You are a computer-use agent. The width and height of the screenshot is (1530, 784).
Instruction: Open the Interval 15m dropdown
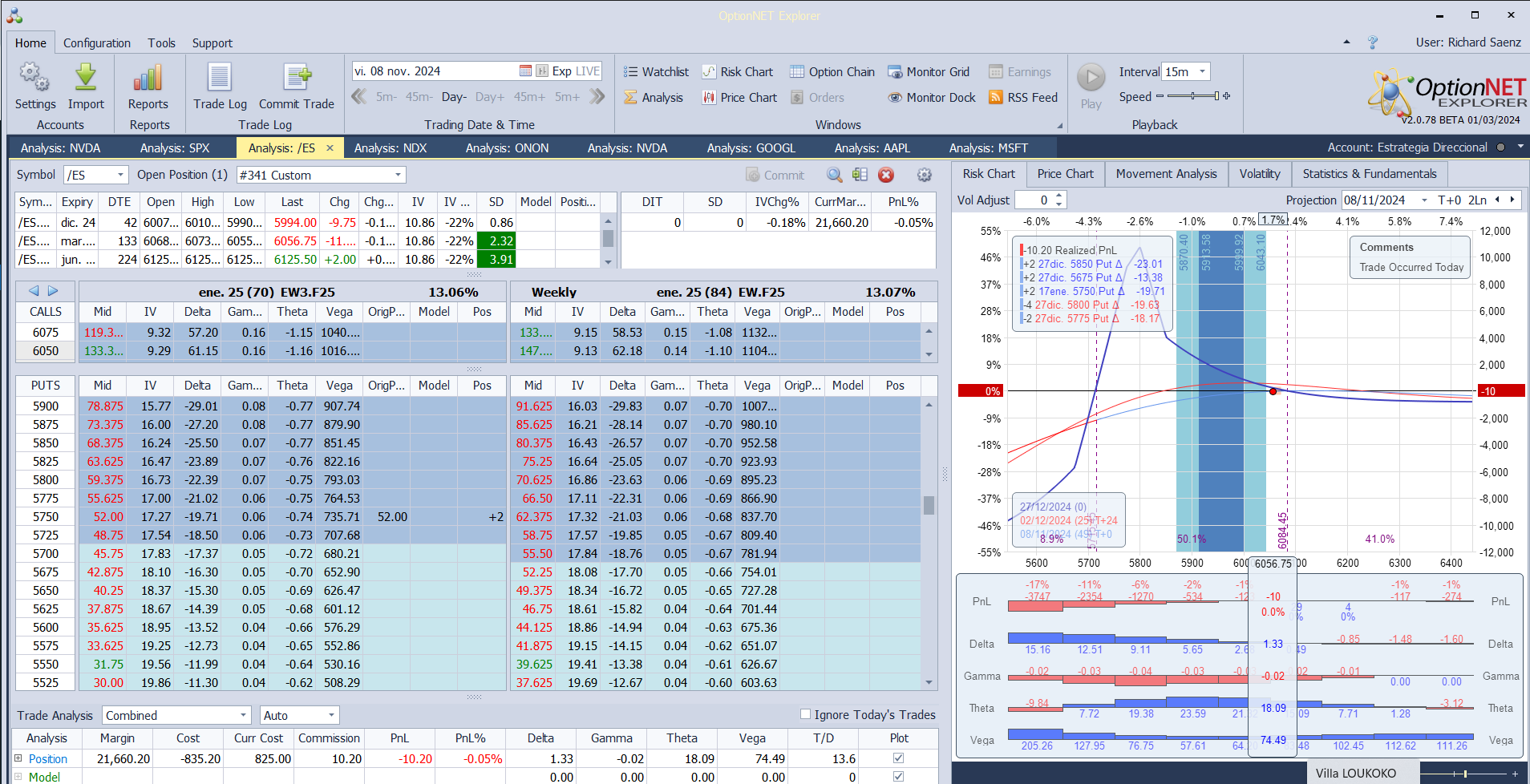[x=1202, y=72]
